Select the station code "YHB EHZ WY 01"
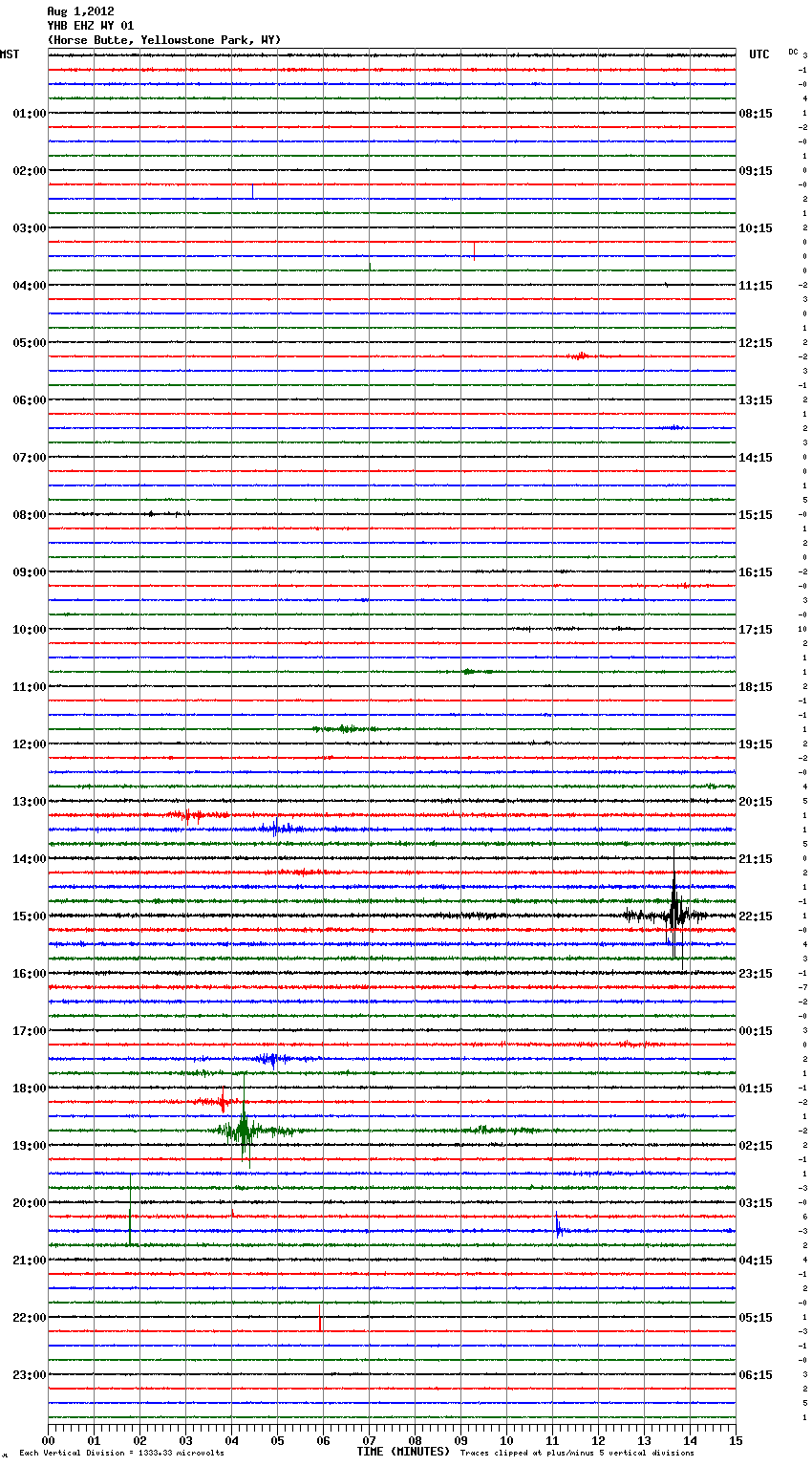Screen dimensions: 812x1466 point(91,26)
